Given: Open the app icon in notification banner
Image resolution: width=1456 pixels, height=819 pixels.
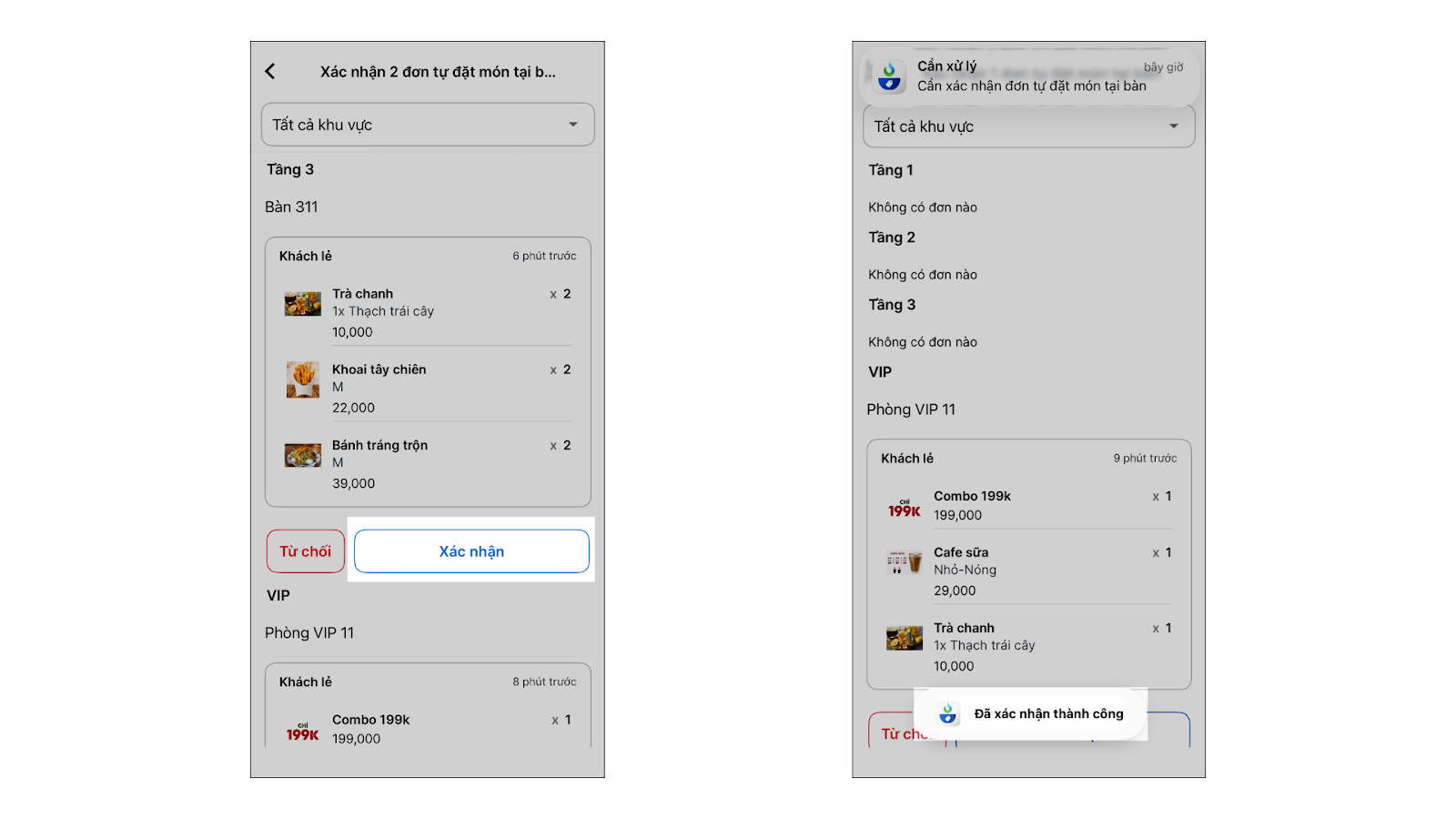Looking at the screenshot, I should point(889,76).
